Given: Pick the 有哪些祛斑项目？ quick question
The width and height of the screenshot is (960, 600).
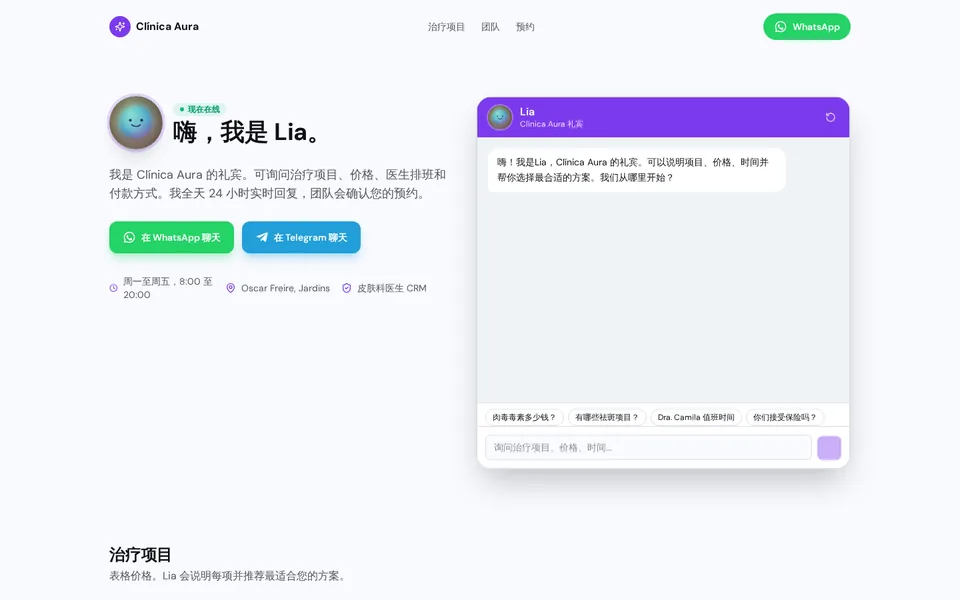Looking at the screenshot, I should click(607, 417).
